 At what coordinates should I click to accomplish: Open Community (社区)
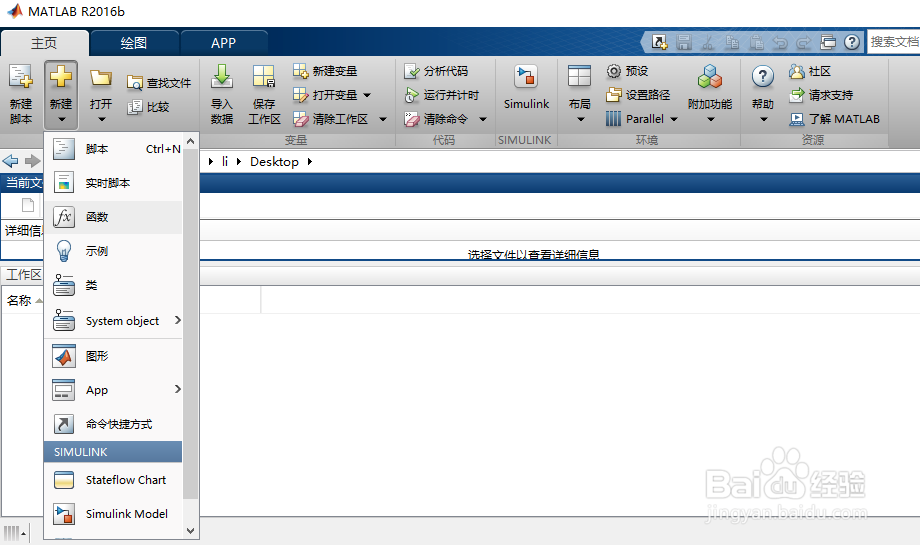pyautogui.click(x=810, y=72)
